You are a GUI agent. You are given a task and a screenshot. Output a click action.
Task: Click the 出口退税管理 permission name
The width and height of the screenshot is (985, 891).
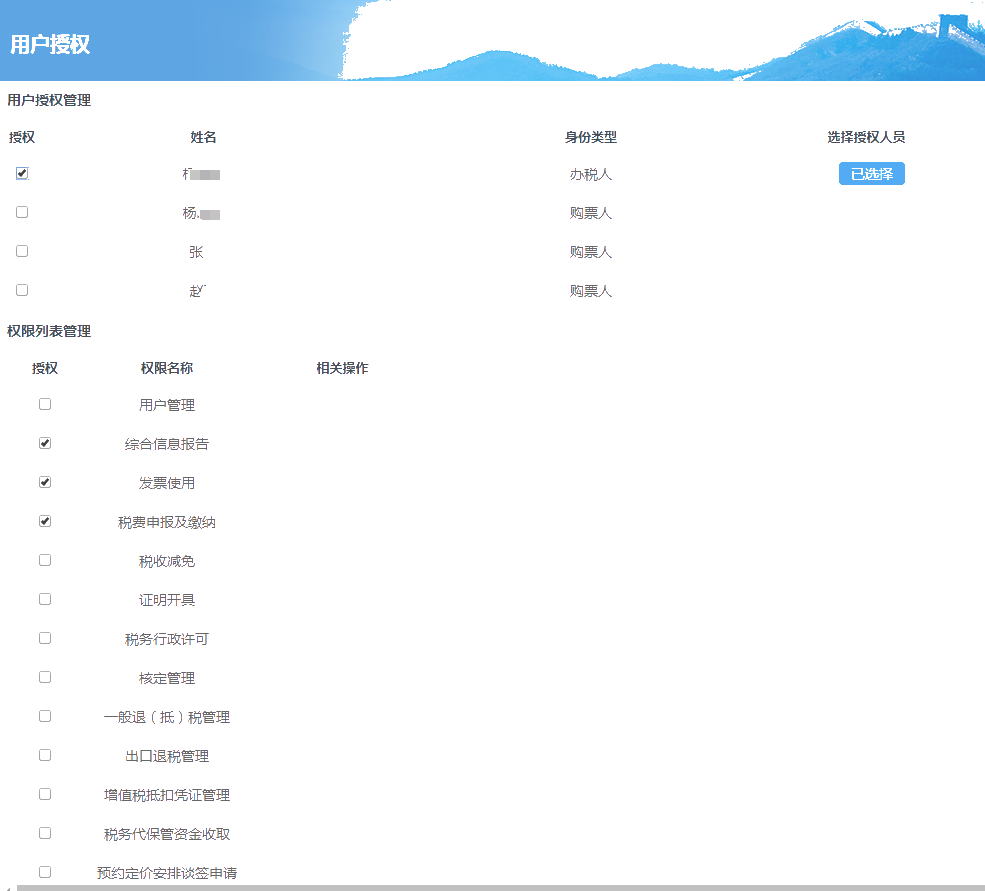pyautogui.click(x=166, y=756)
